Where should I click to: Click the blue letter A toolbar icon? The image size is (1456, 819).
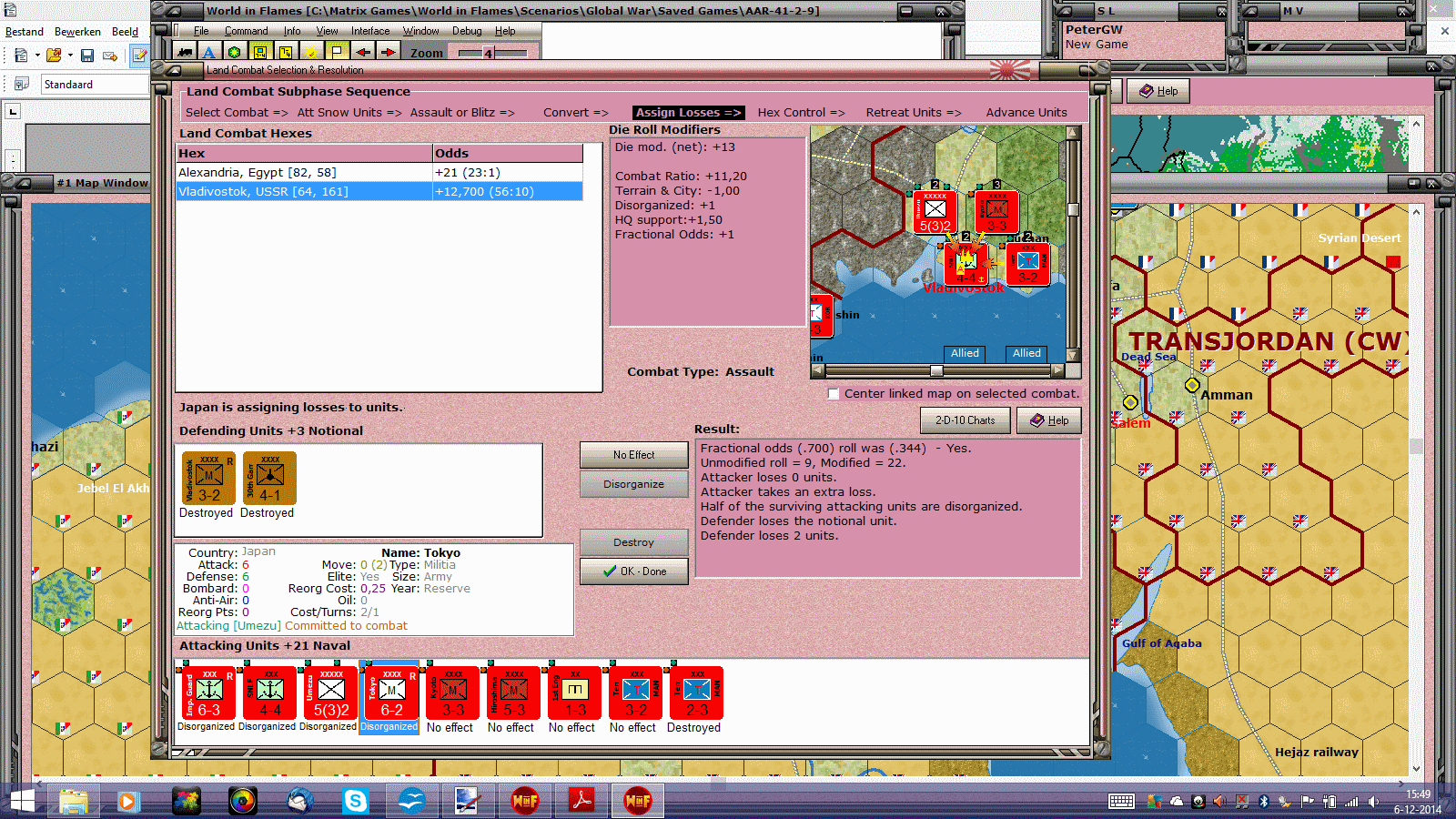click(208, 52)
